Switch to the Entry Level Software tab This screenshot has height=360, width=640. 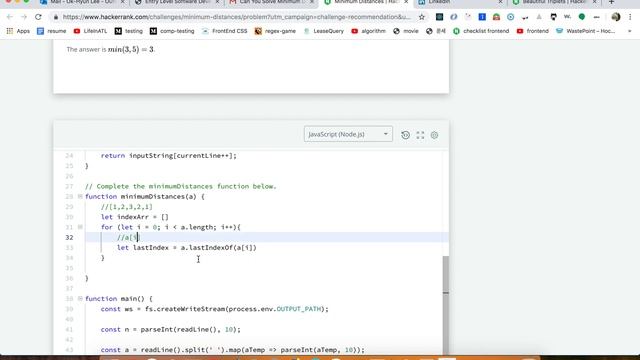(176, 2)
